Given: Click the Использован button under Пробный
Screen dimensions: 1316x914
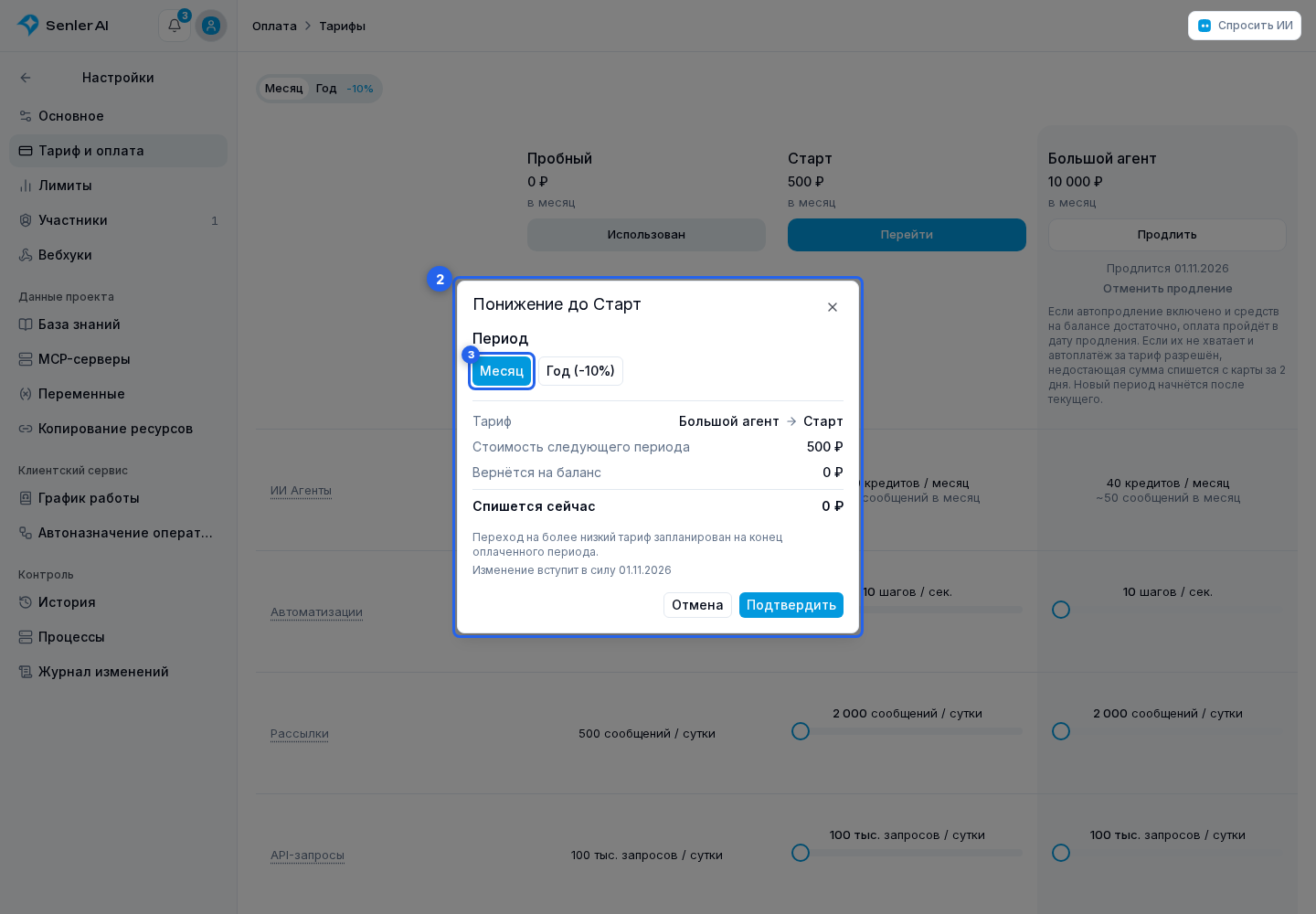Looking at the screenshot, I should coord(646,235).
